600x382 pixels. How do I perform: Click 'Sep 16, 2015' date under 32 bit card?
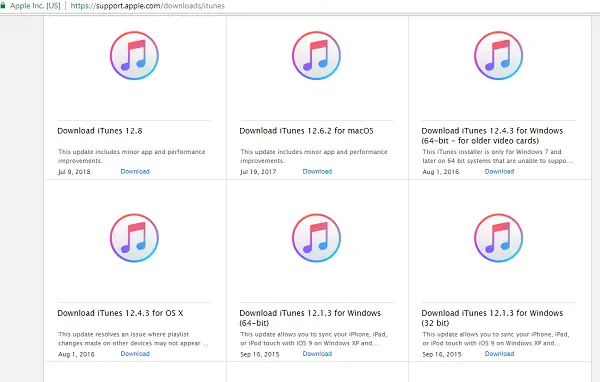pyautogui.click(x=442, y=354)
